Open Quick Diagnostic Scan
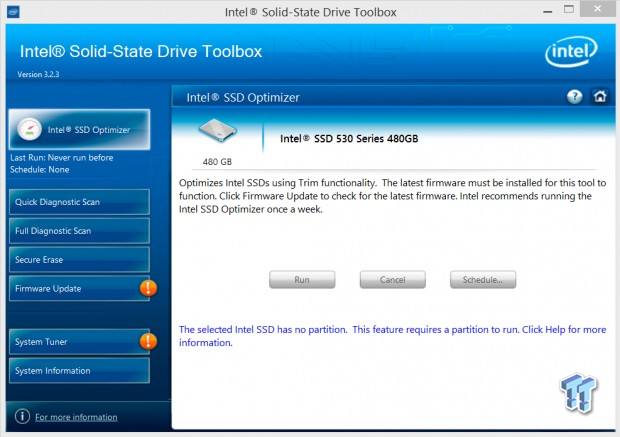This screenshot has height=437, width=620. [79, 202]
